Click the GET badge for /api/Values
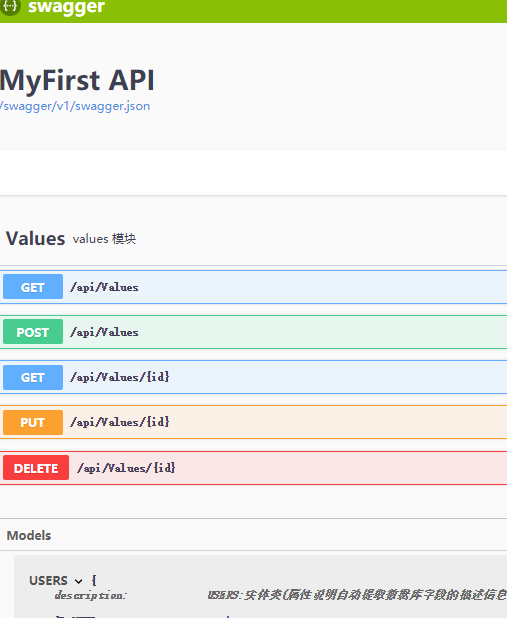 coord(33,287)
